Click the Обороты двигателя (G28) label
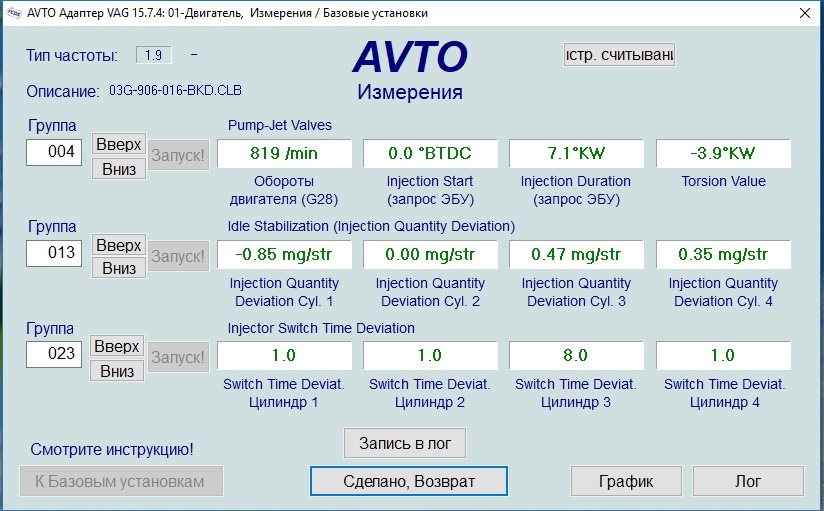 [x=284, y=190]
